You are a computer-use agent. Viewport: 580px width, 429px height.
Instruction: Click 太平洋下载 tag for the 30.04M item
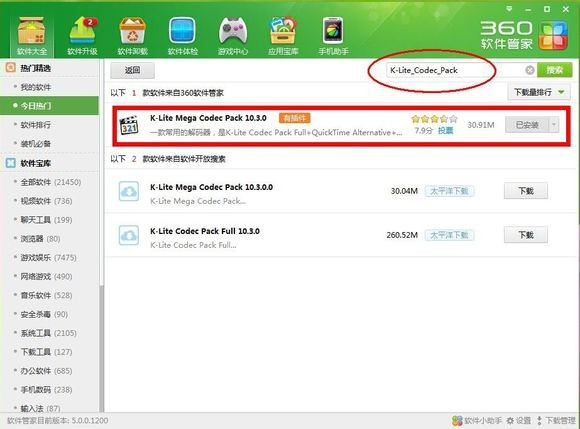pos(449,191)
